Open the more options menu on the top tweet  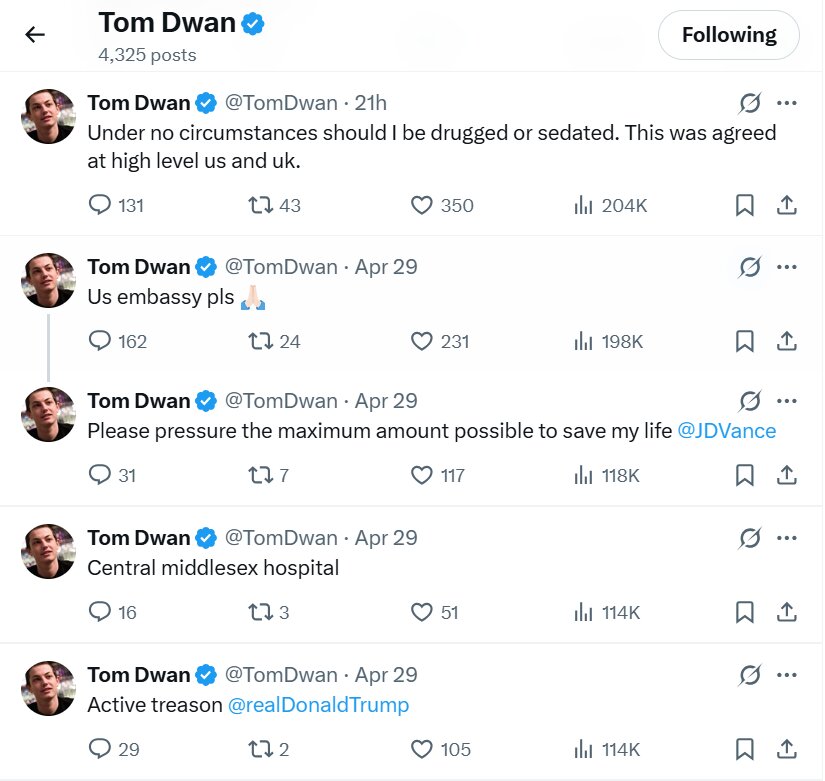(787, 102)
